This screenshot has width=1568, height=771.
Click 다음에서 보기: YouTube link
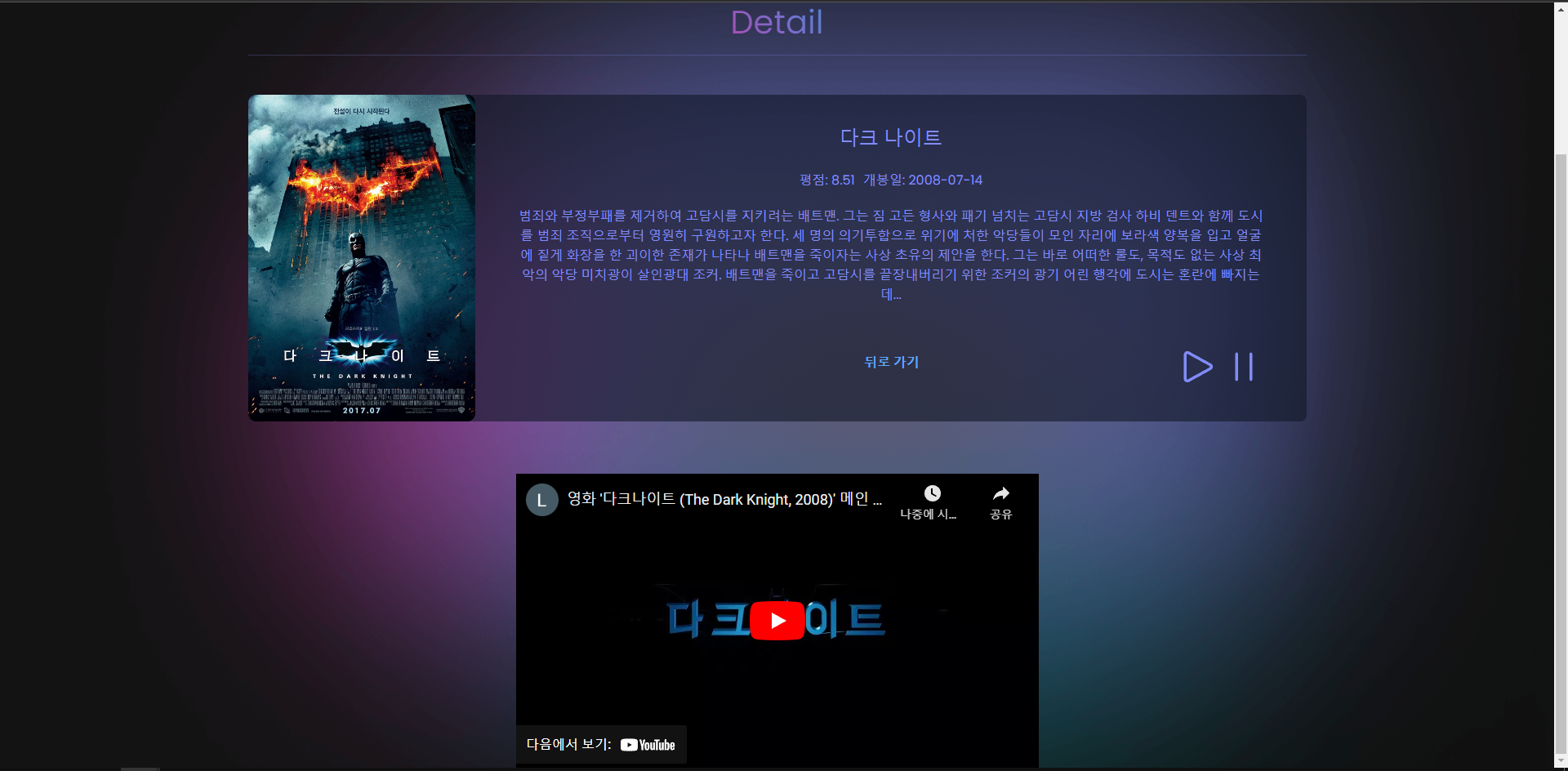[601, 744]
